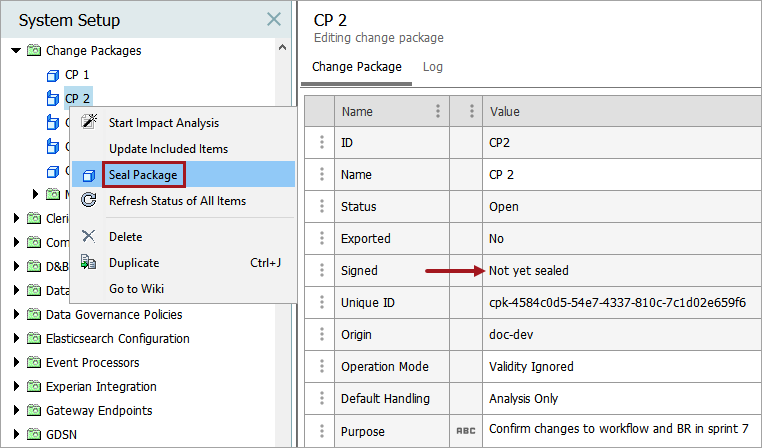The height and width of the screenshot is (448, 762).
Task: Click the Start Impact Analysis icon
Action: (89, 123)
